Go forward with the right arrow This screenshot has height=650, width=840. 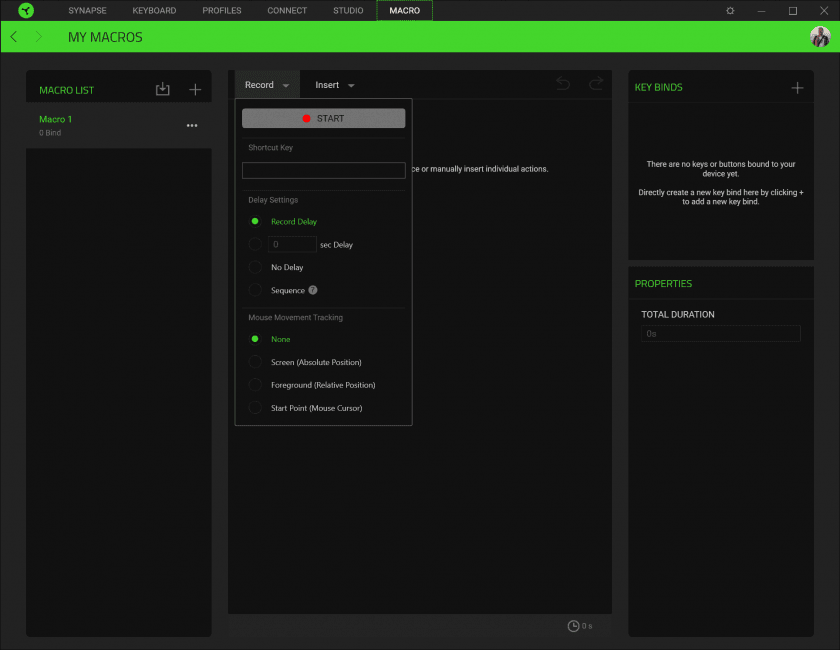tap(39, 36)
